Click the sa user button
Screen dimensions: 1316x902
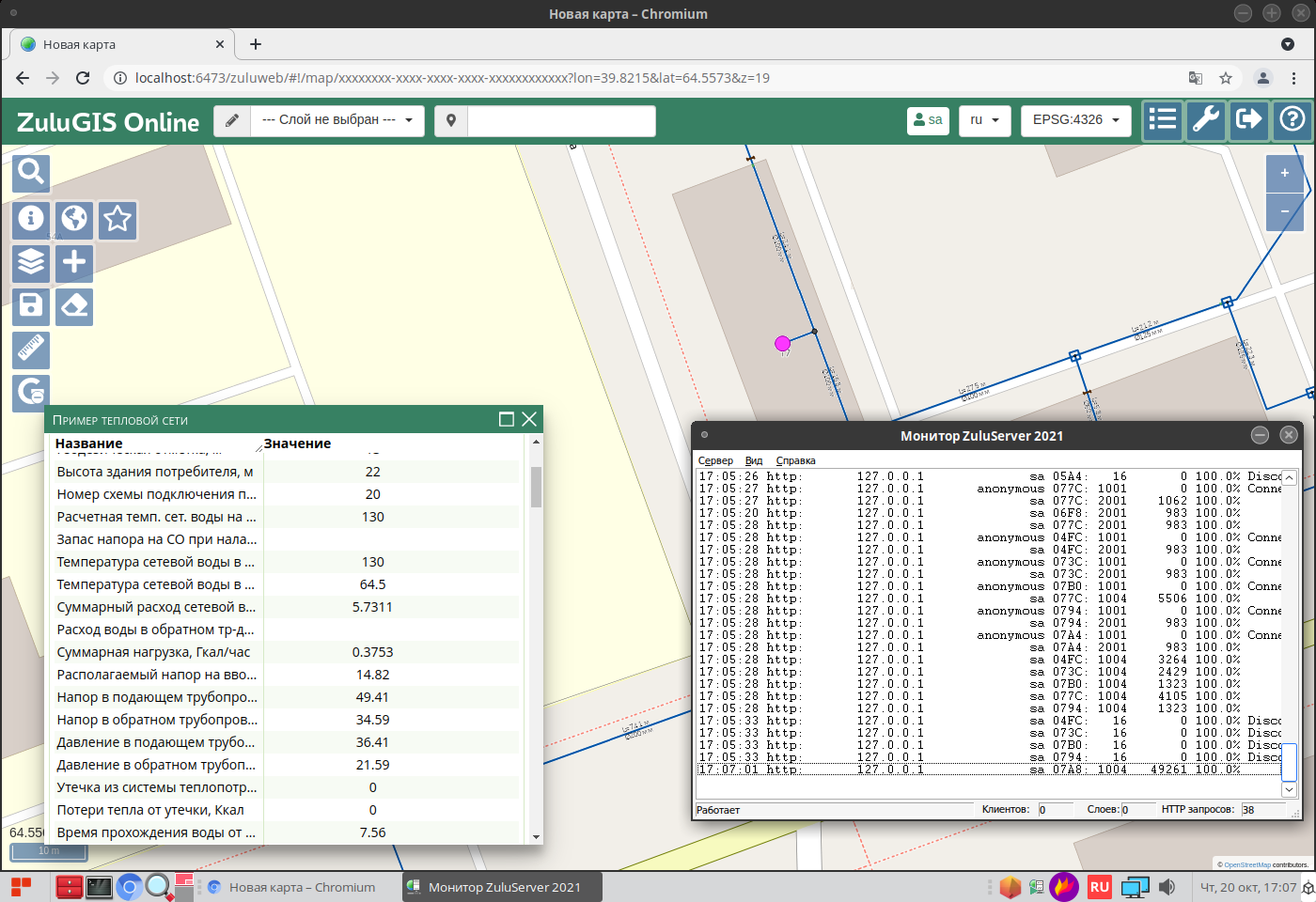[x=928, y=120]
